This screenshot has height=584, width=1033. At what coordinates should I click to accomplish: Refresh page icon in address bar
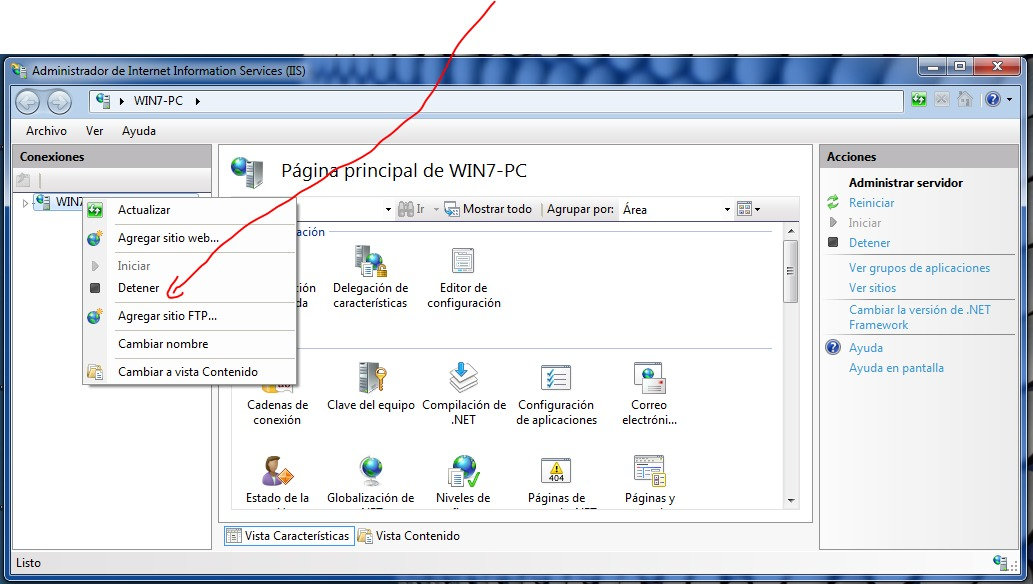click(x=918, y=100)
